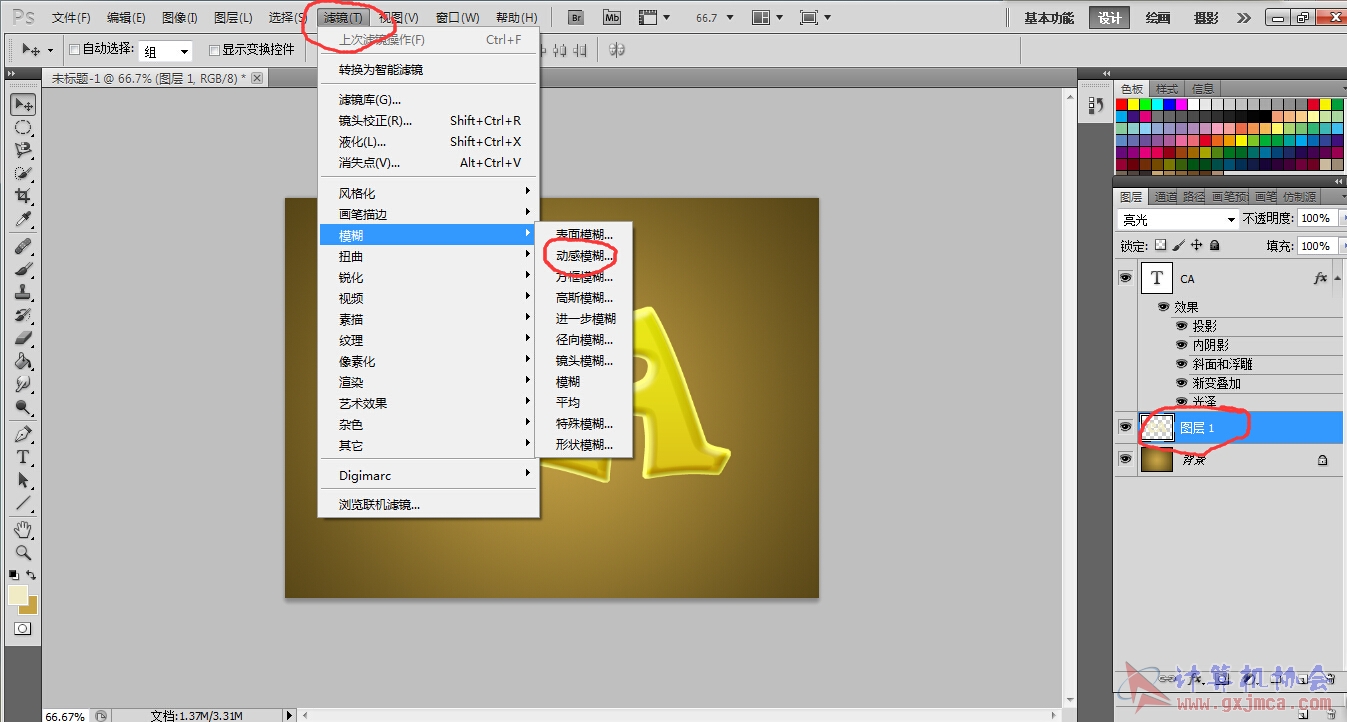Viewport: 1347px width, 722px height.
Task: Select the Hand tool
Action: [23, 528]
